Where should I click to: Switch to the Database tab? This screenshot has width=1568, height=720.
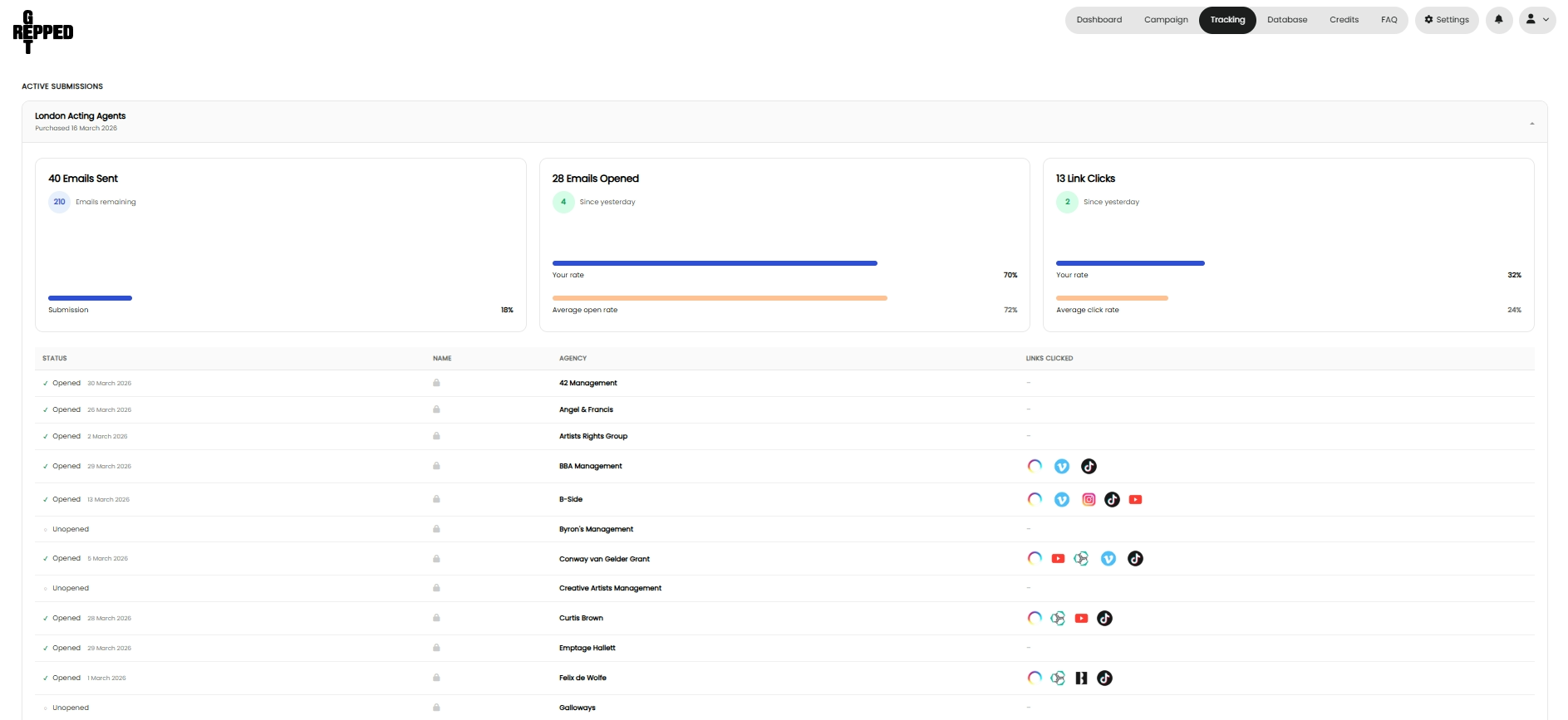(x=1287, y=20)
